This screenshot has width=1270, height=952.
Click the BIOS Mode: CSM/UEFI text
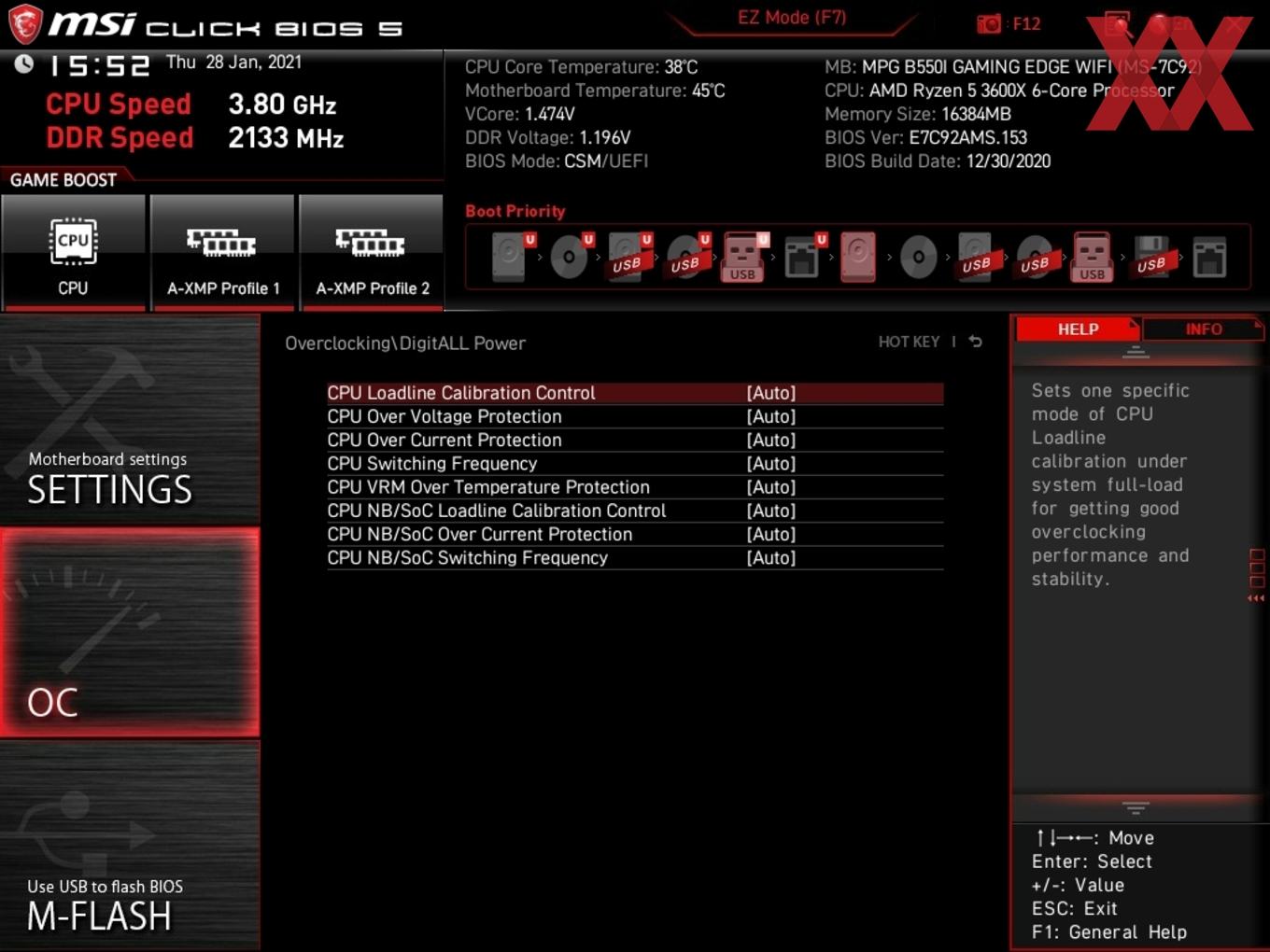point(557,161)
